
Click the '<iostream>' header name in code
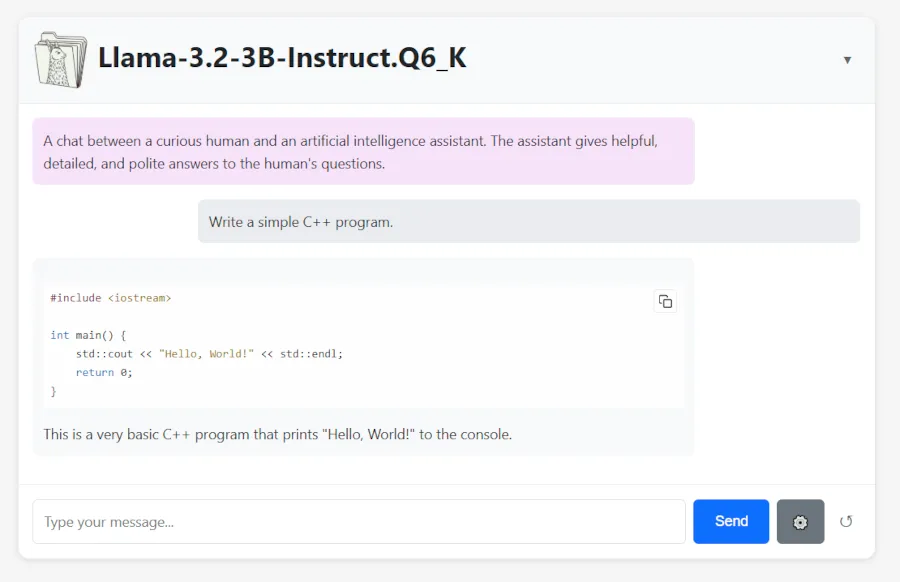(140, 298)
